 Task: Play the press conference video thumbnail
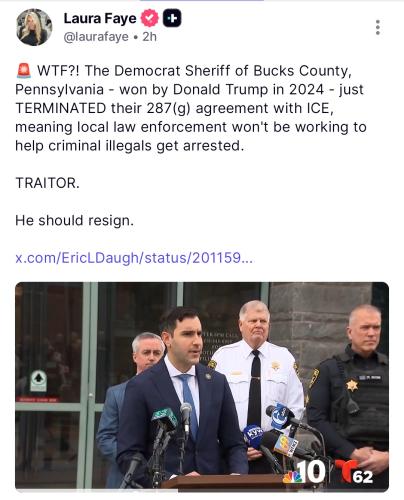[x=202, y=386]
